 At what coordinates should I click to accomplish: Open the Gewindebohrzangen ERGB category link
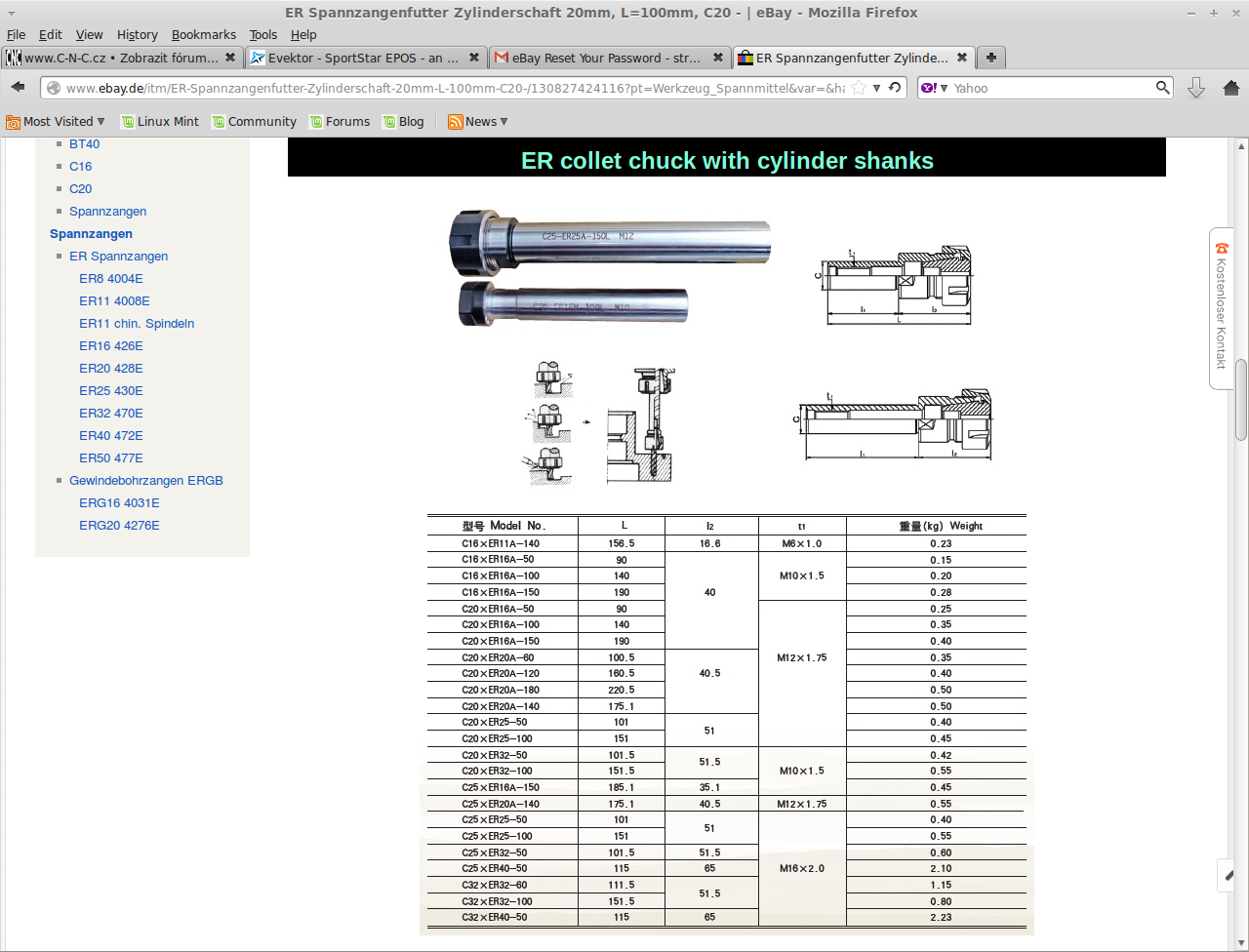[146, 480]
